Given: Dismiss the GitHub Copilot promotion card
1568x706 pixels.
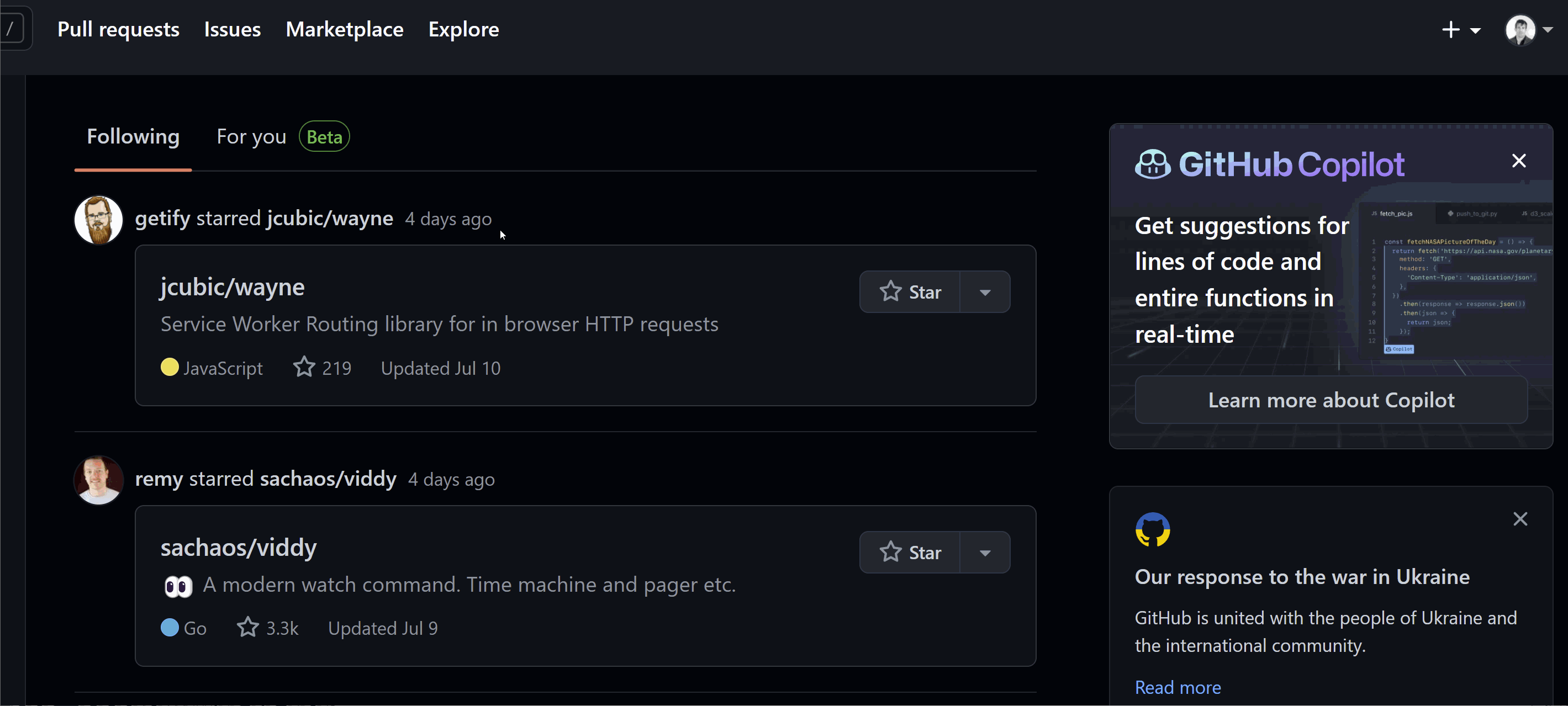Looking at the screenshot, I should (x=1519, y=160).
